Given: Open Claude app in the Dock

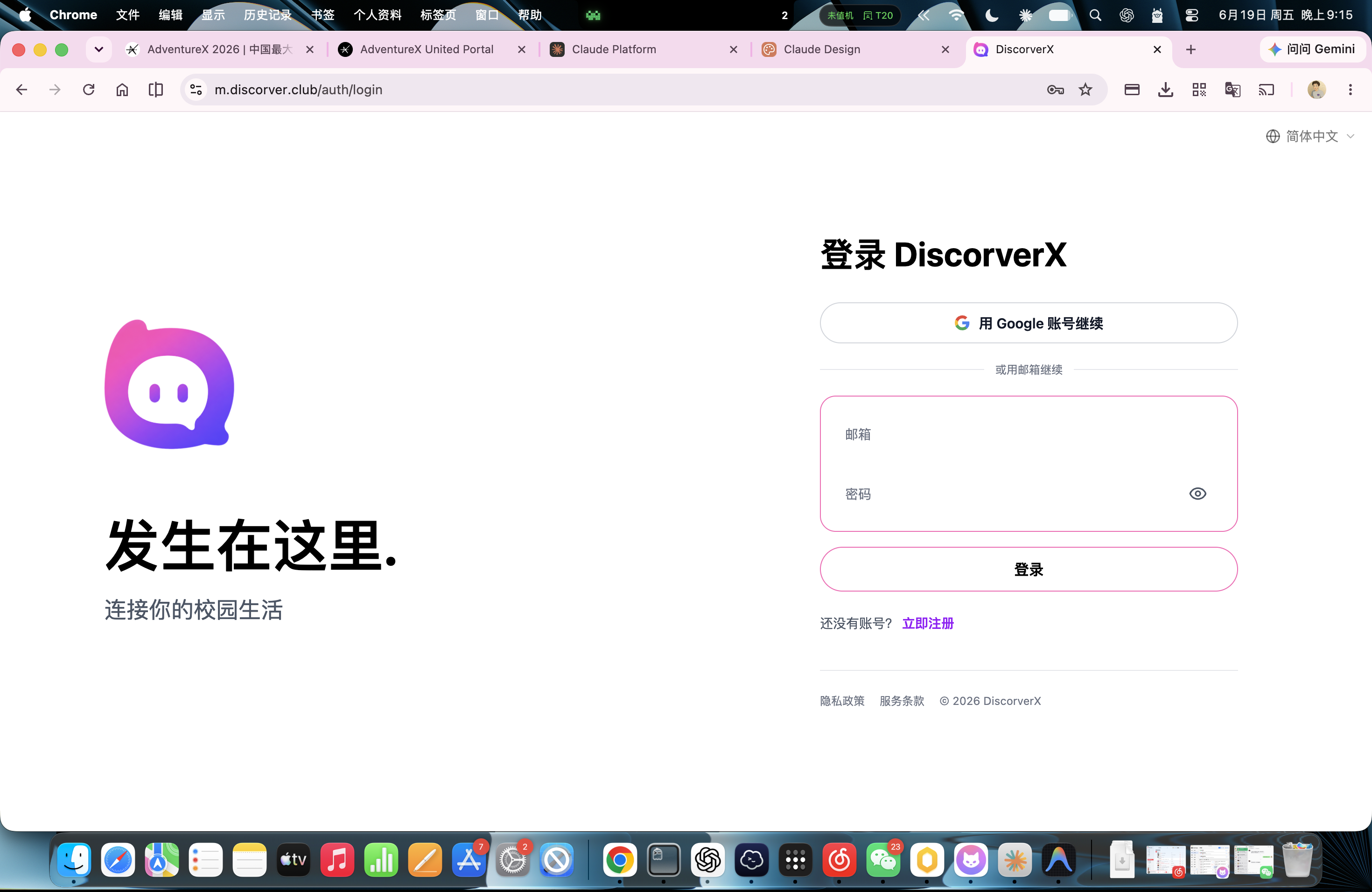Looking at the screenshot, I should point(1015,860).
